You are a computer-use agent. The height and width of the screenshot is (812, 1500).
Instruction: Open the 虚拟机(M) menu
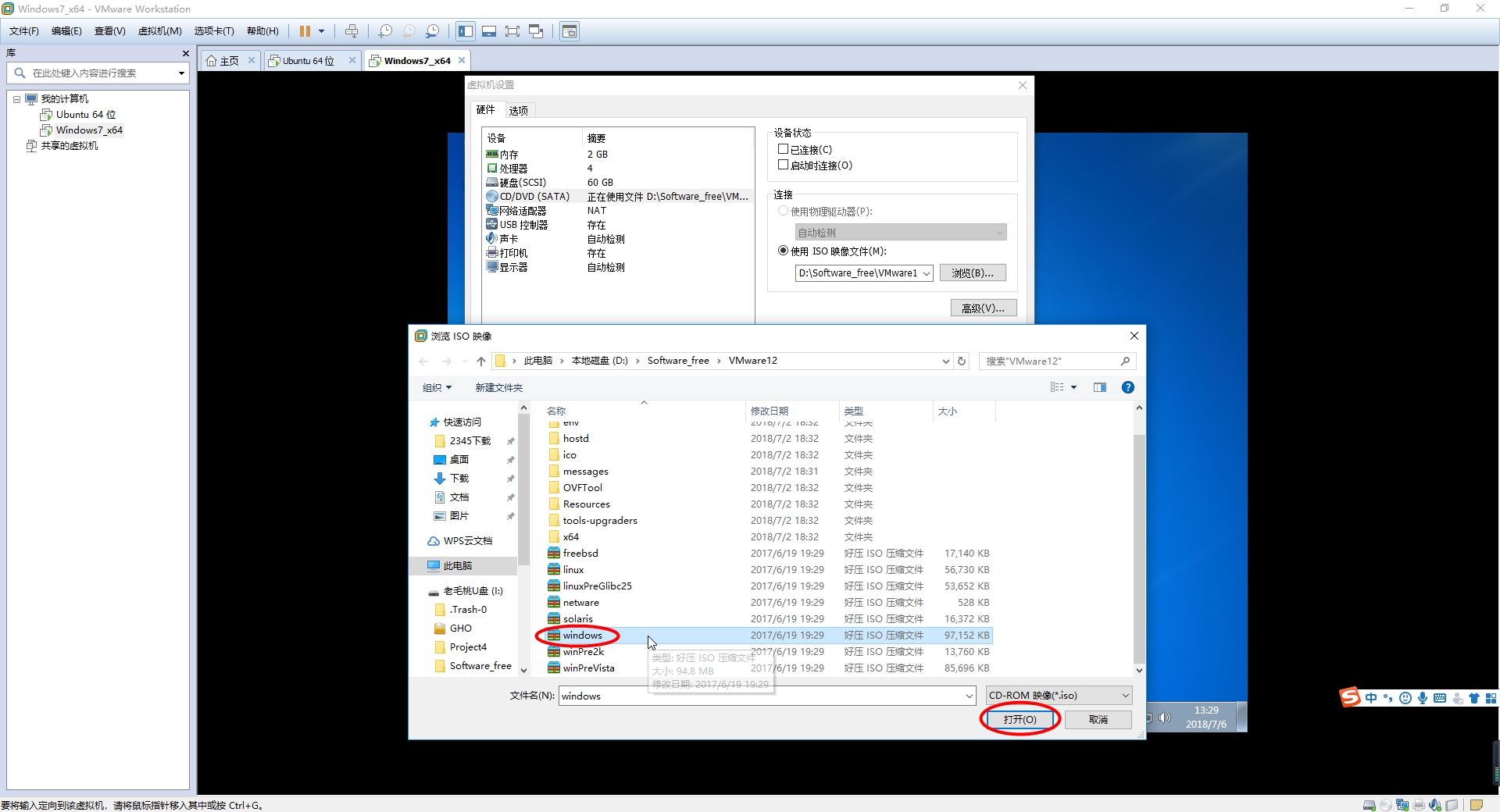(160, 31)
